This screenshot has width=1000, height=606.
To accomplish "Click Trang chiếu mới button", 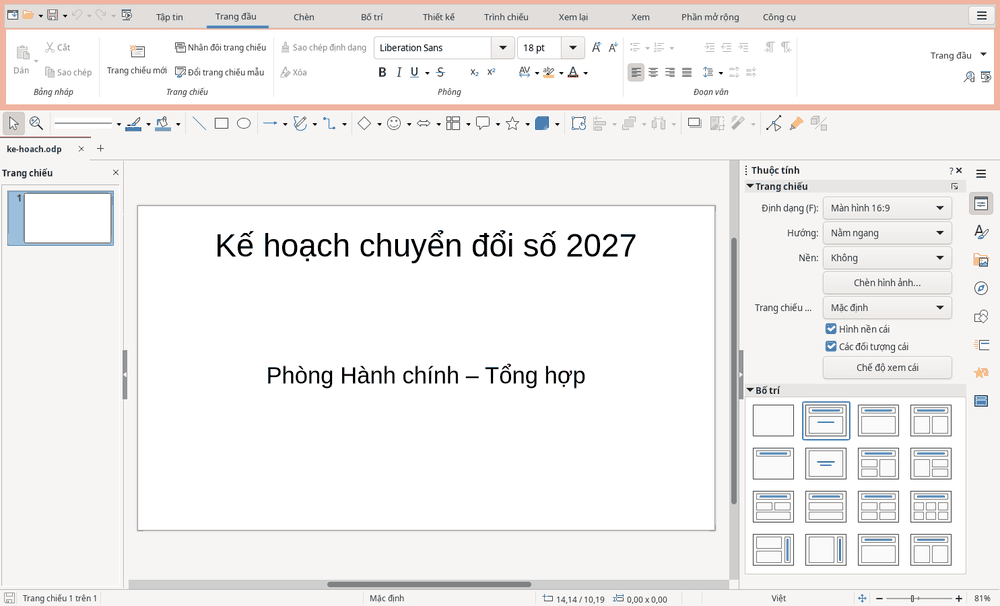I will pyautogui.click(x=136, y=60).
